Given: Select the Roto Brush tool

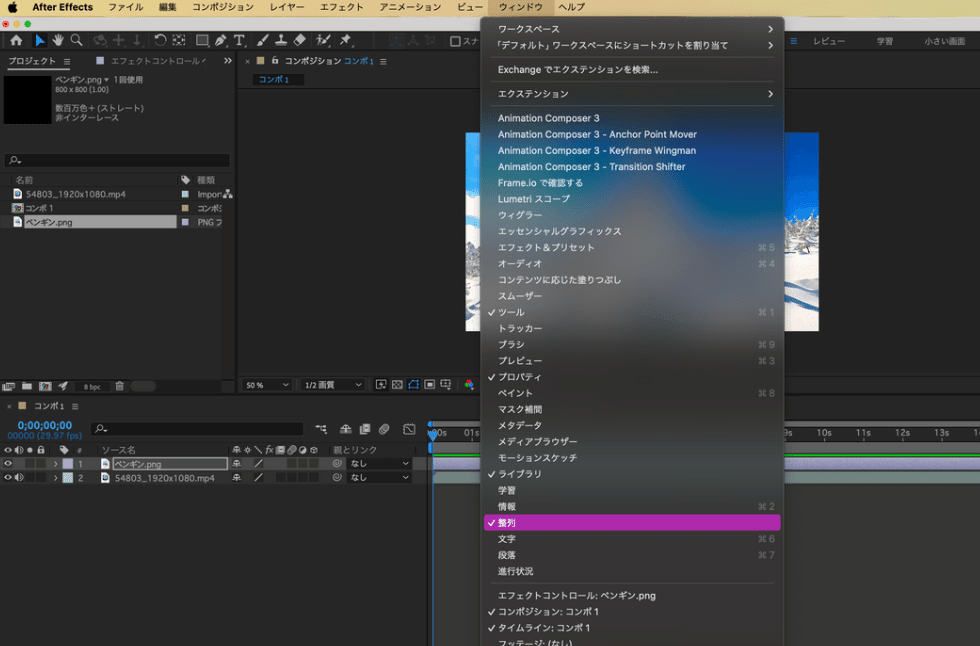Looking at the screenshot, I should (323, 40).
